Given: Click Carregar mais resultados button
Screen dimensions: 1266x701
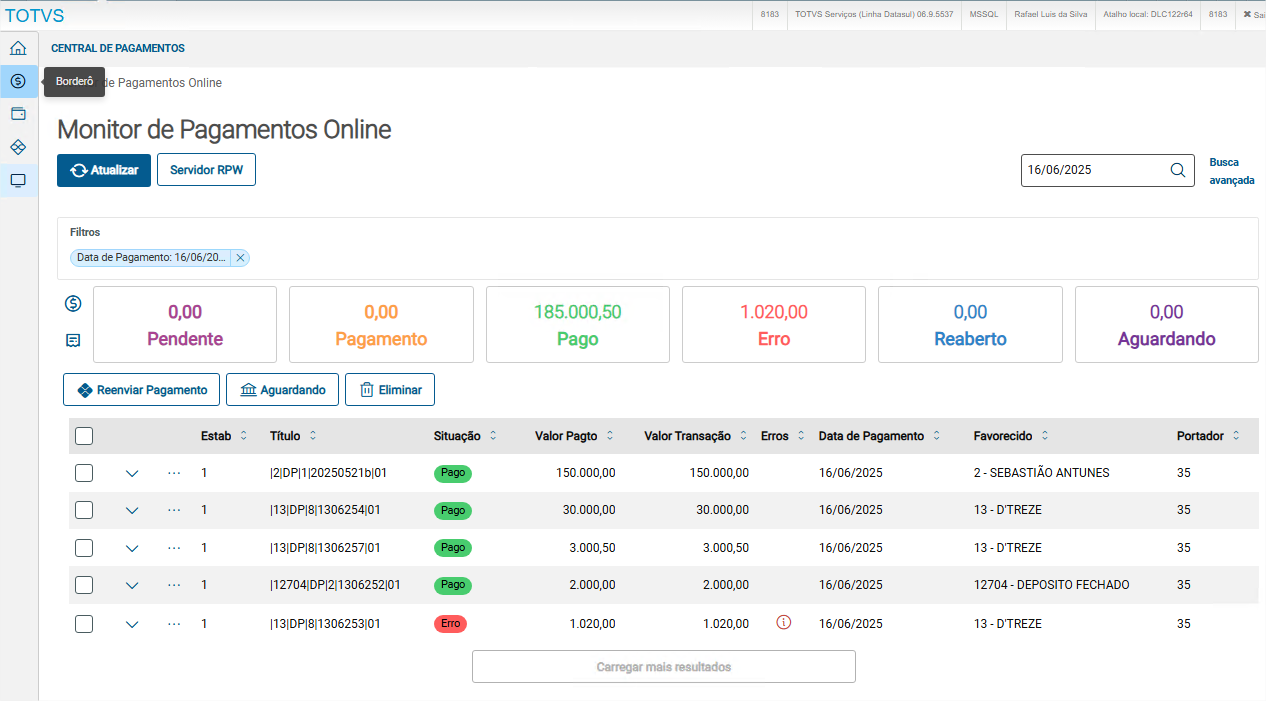Looking at the screenshot, I should [664, 666].
